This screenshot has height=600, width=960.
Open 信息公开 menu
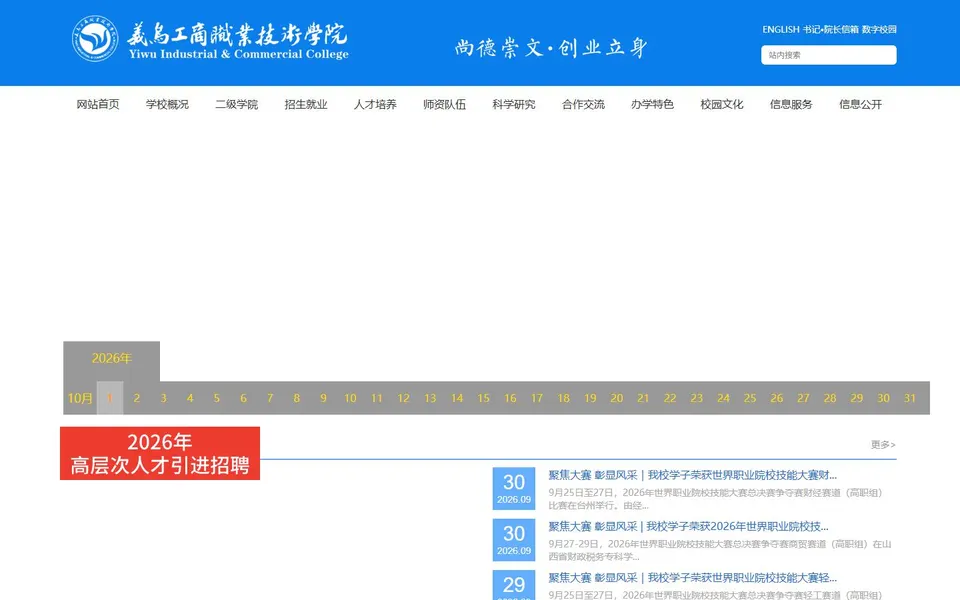[861, 104]
